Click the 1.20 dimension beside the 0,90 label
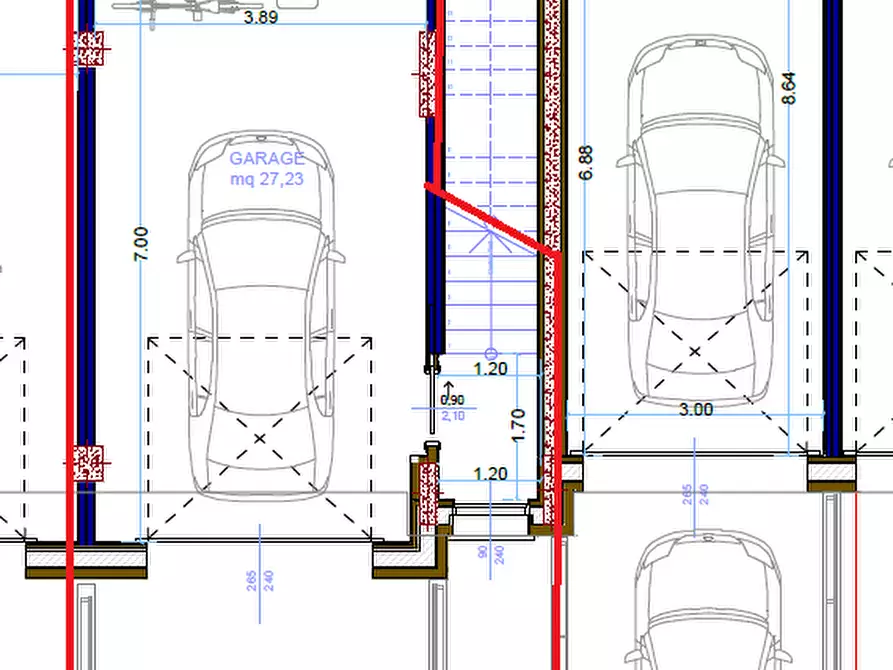This screenshot has height=670, width=893. coord(490,369)
